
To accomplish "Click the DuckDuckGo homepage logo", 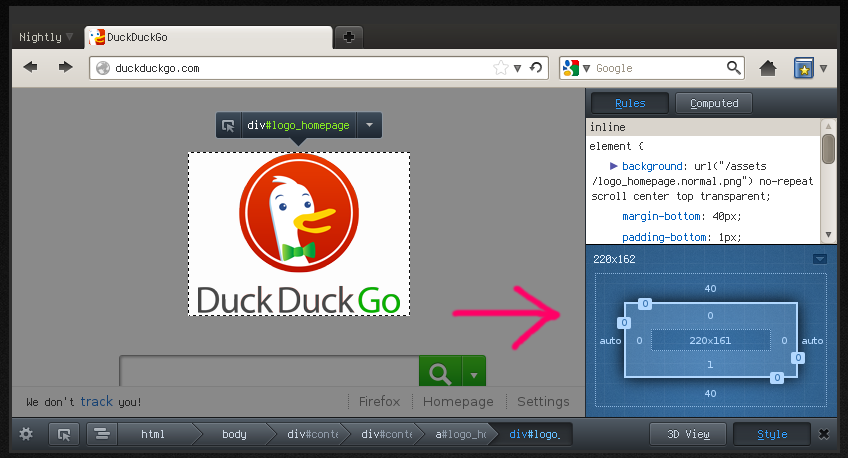I will 299,234.
